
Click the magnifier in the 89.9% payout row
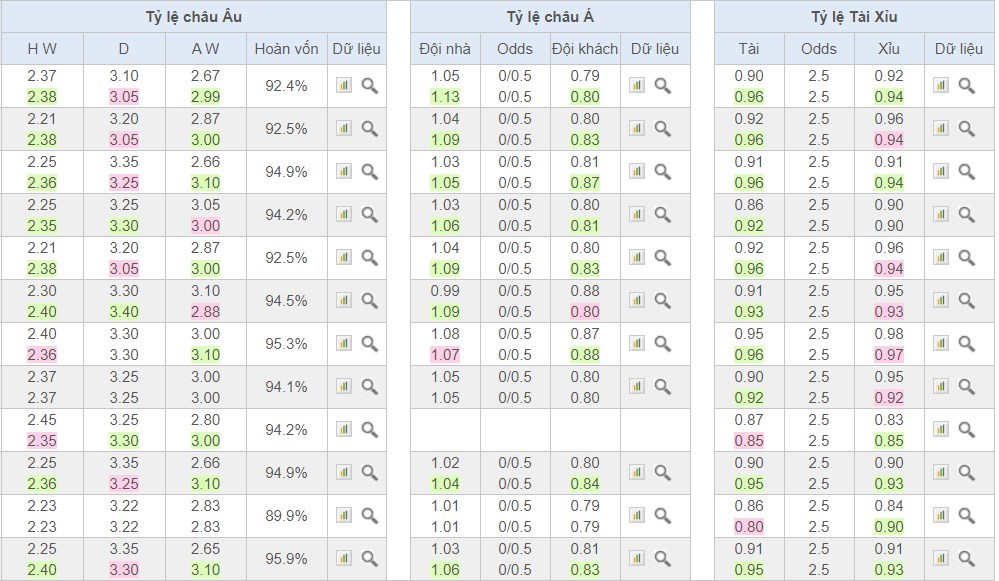pos(369,515)
